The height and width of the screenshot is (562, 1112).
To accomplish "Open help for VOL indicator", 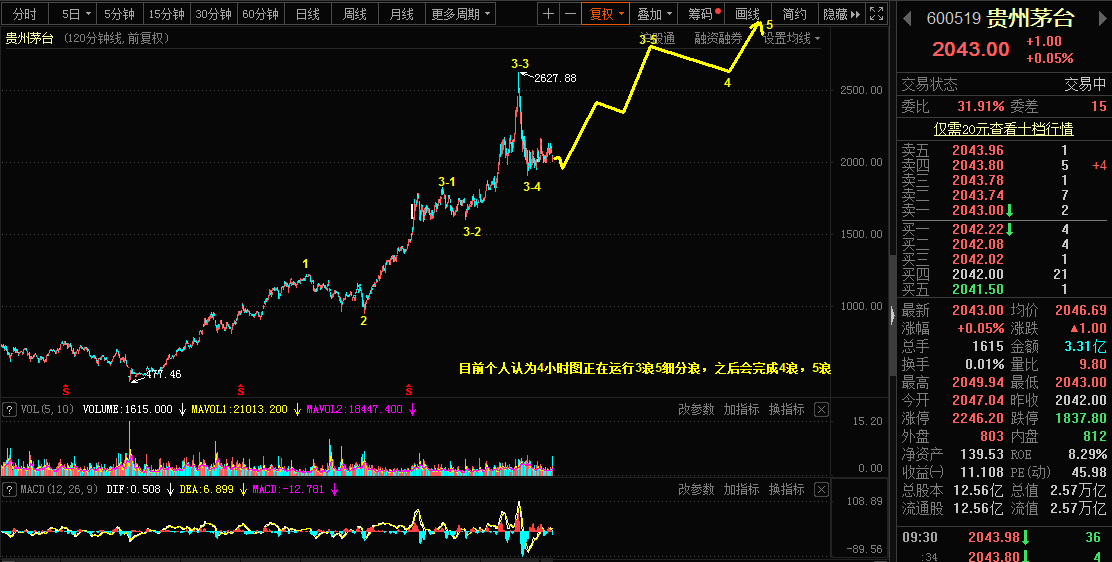I will click(10, 409).
